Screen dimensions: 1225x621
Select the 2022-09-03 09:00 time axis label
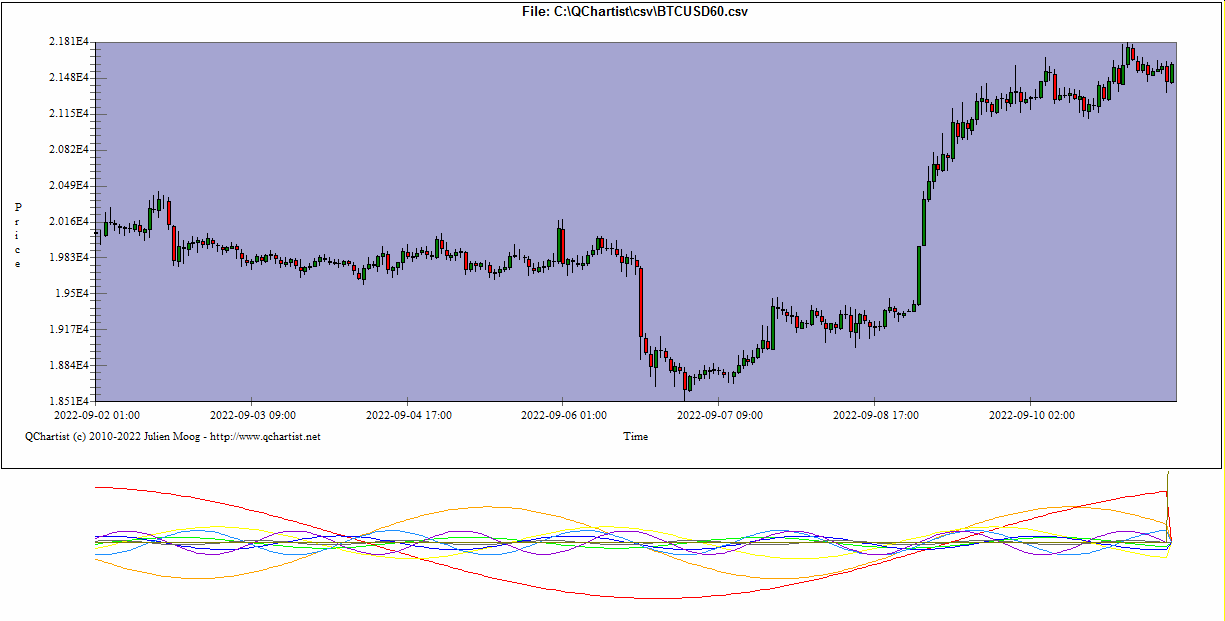point(252,414)
